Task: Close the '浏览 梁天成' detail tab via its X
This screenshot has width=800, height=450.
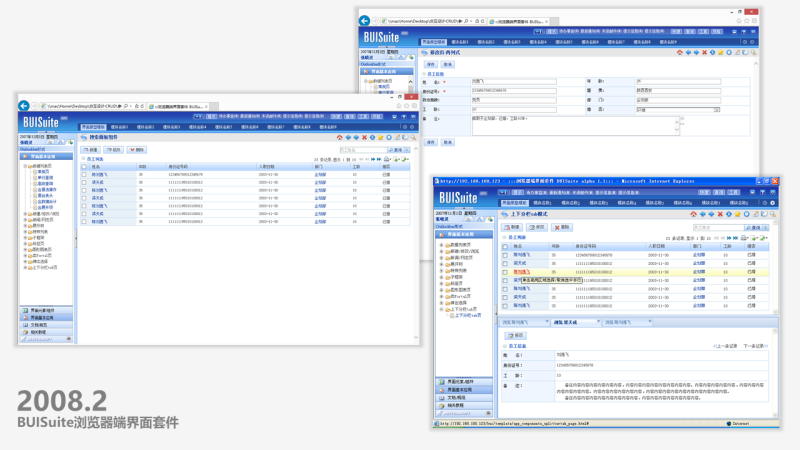Action: [x=598, y=322]
